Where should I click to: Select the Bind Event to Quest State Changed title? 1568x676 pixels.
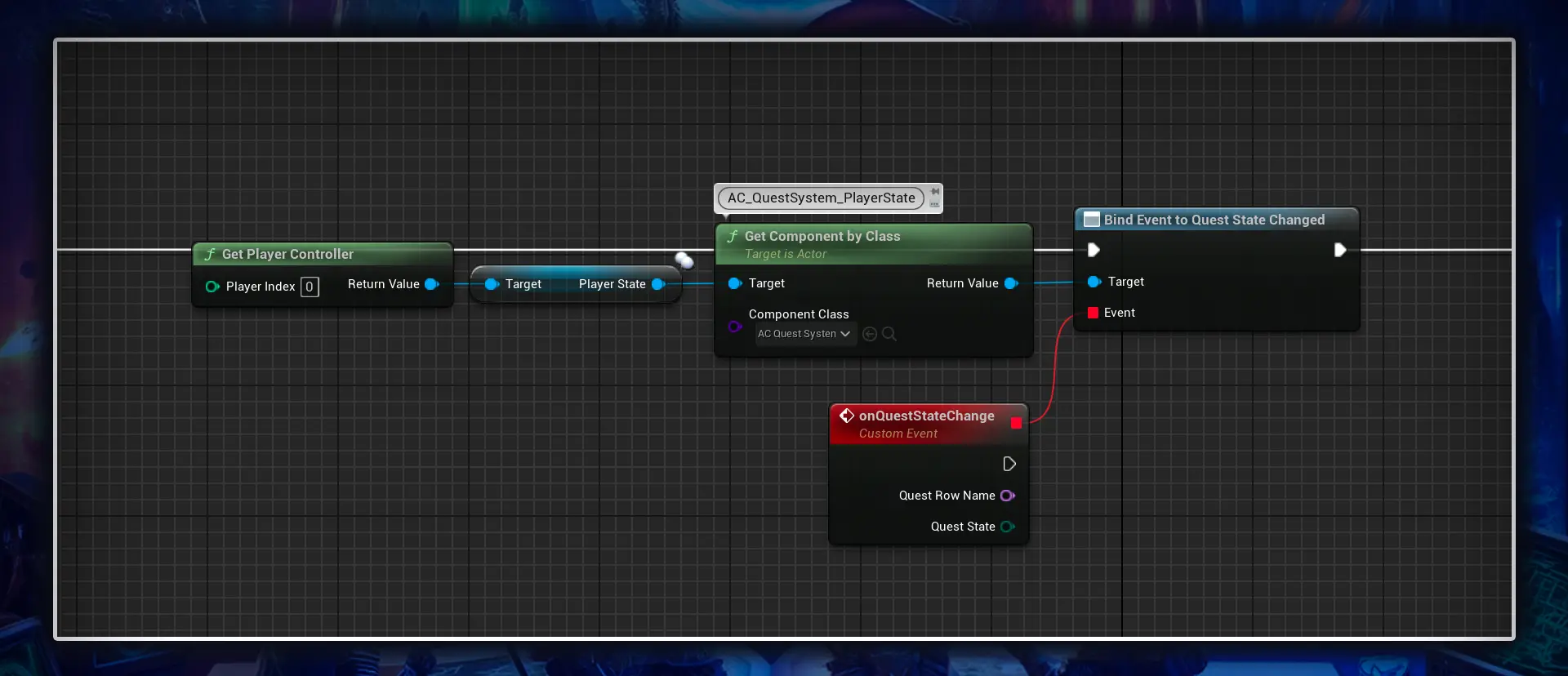(1214, 220)
